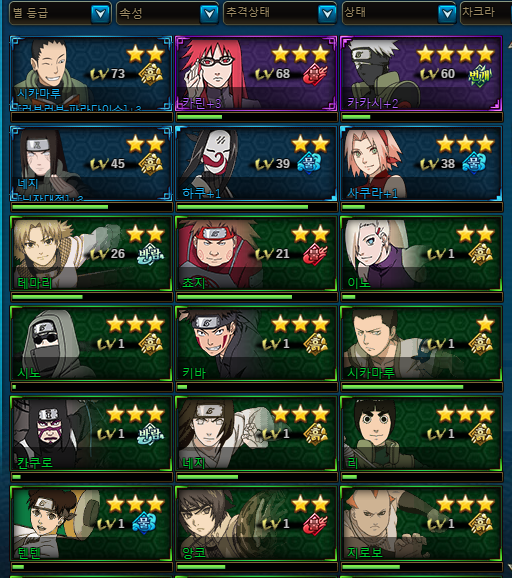512x578 pixels.
Task: Click the earth element icon on Shikamaru Lv73 card
Action: point(151,74)
